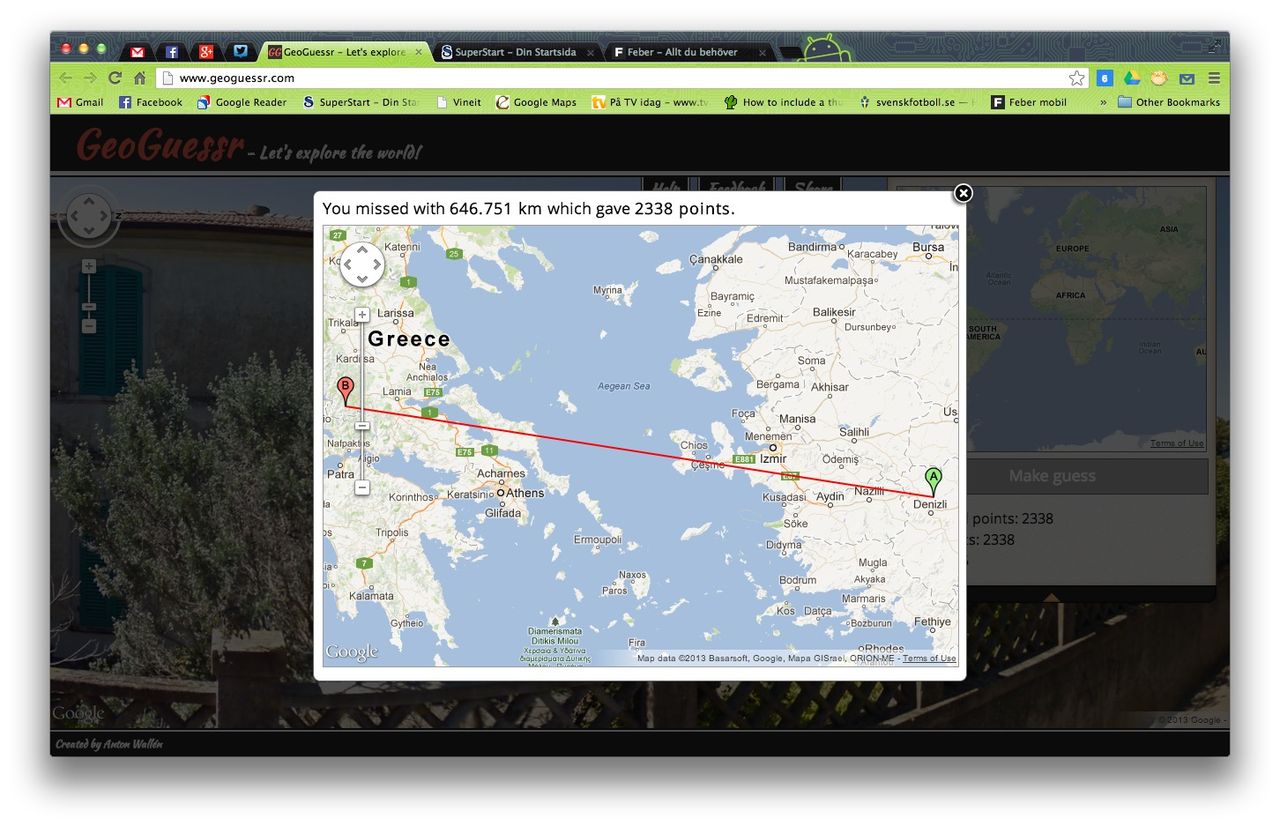
Task: Show hidden bookmarks chevron
Action: tap(1103, 102)
